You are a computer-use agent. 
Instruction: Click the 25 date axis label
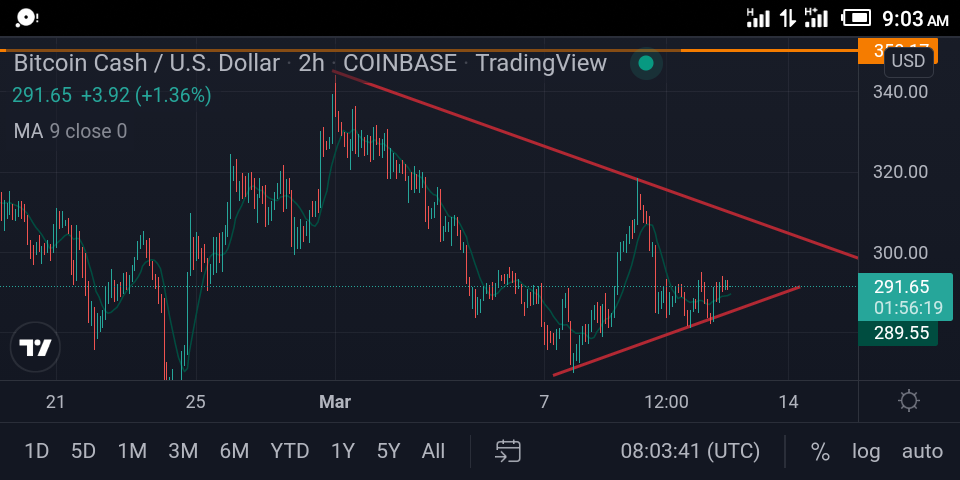195,402
